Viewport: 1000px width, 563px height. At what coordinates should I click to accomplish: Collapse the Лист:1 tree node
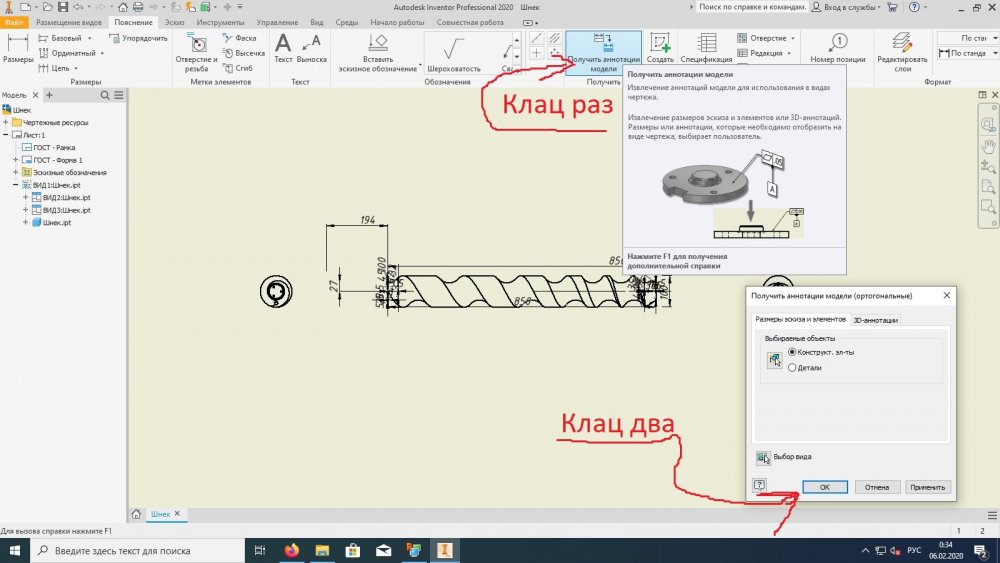pyautogui.click(x=6, y=134)
